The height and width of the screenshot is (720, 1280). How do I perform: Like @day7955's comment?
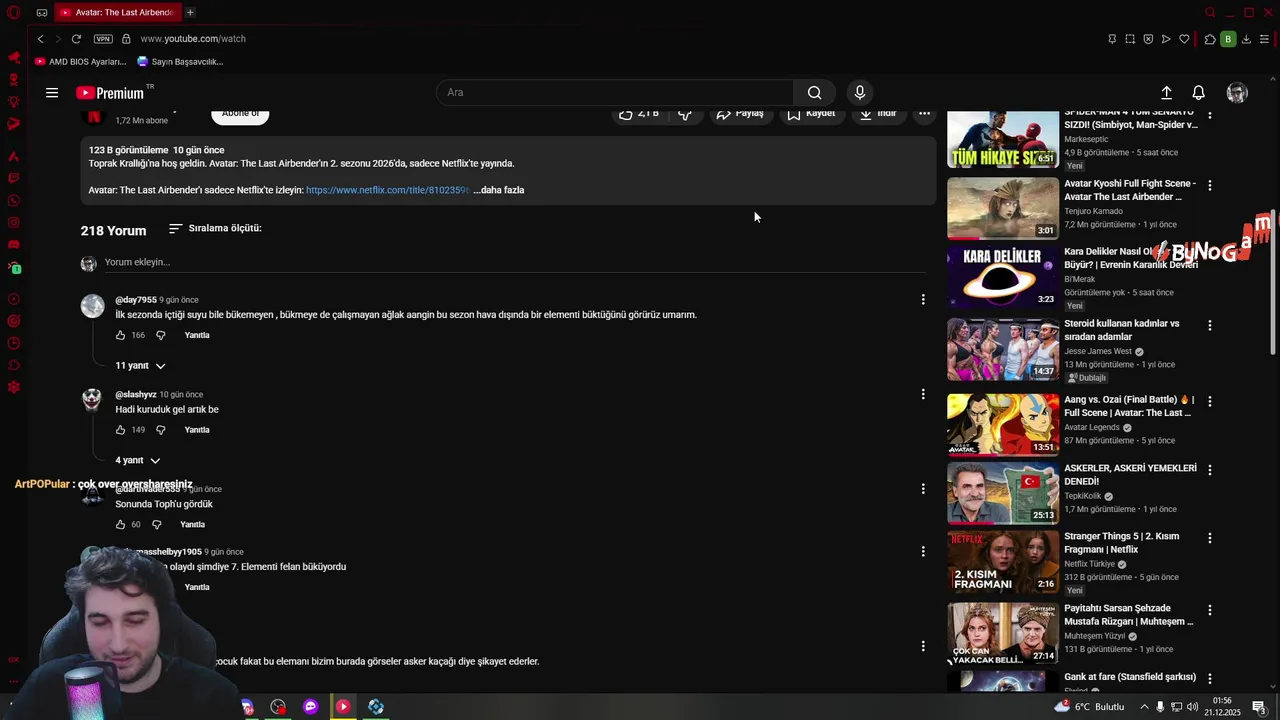120,335
